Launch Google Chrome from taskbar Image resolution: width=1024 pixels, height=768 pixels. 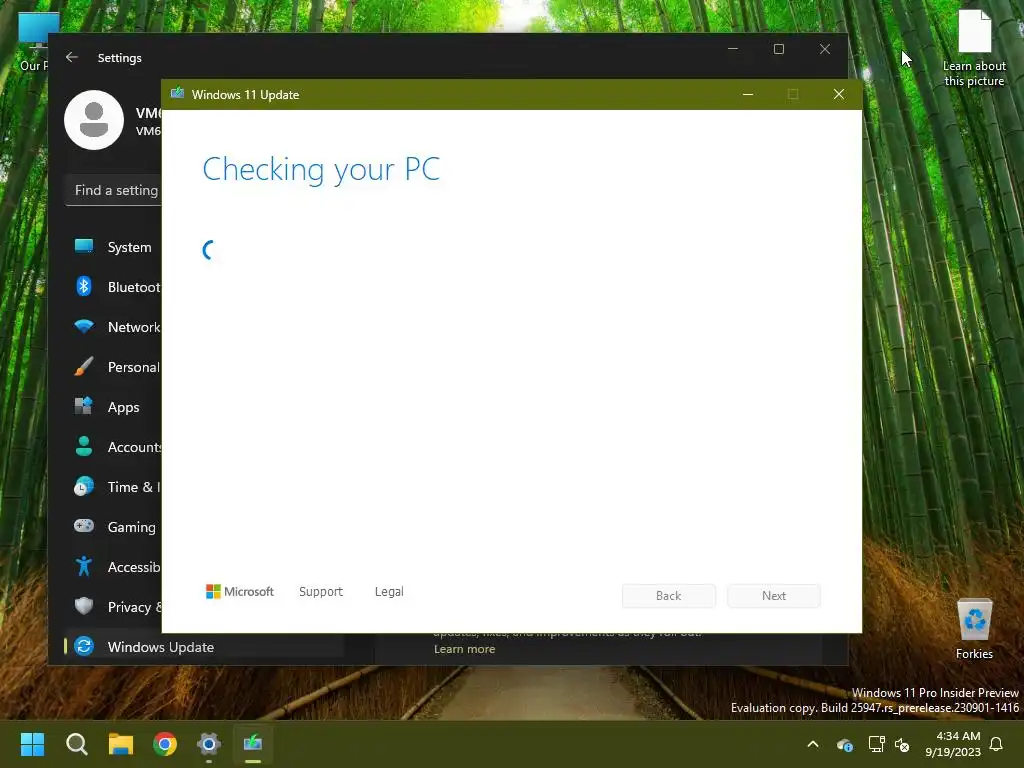pos(165,744)
